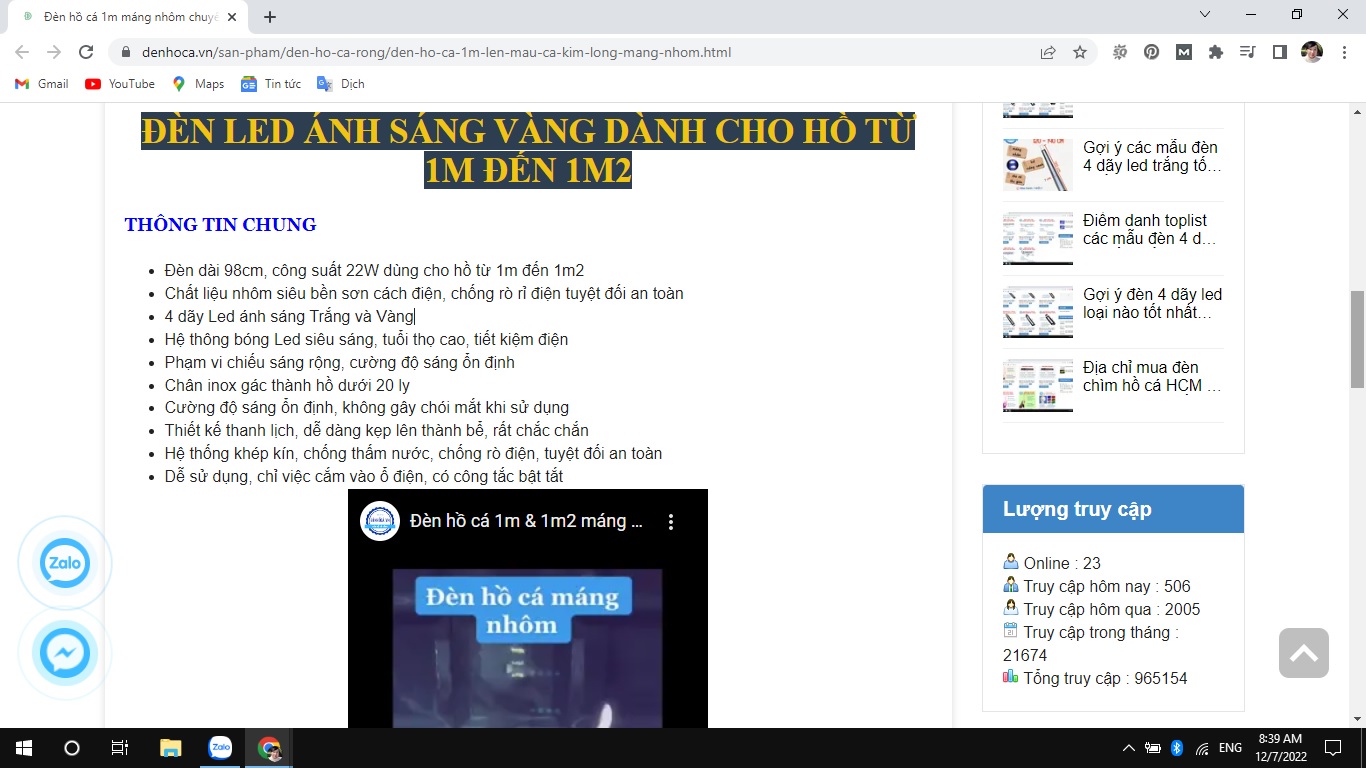Viewport: 1366px width, 768px height.
Task: Expand the tab search chevron
Action: (1205, 15)
